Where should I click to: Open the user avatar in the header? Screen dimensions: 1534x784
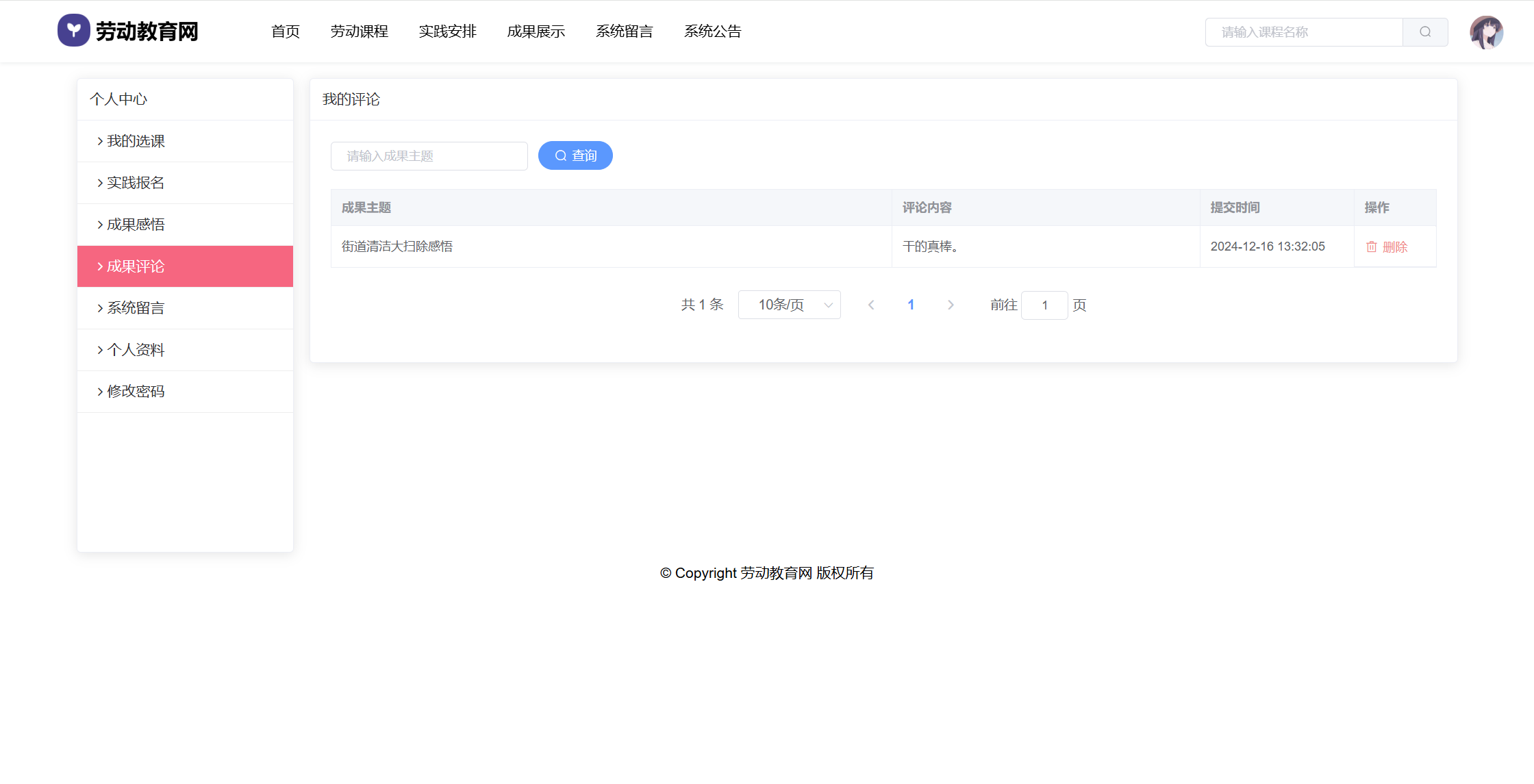click(x=1486, y=32)
